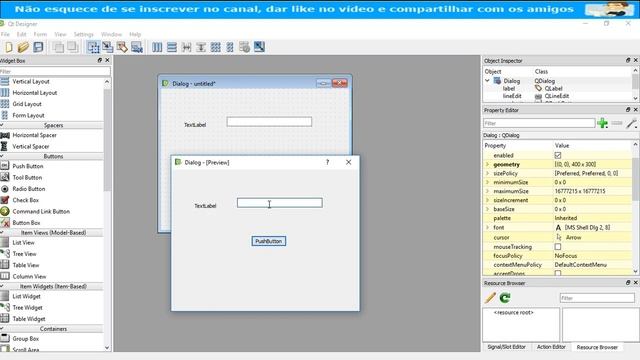Click the preview dialog line edit field

[280, 203]
